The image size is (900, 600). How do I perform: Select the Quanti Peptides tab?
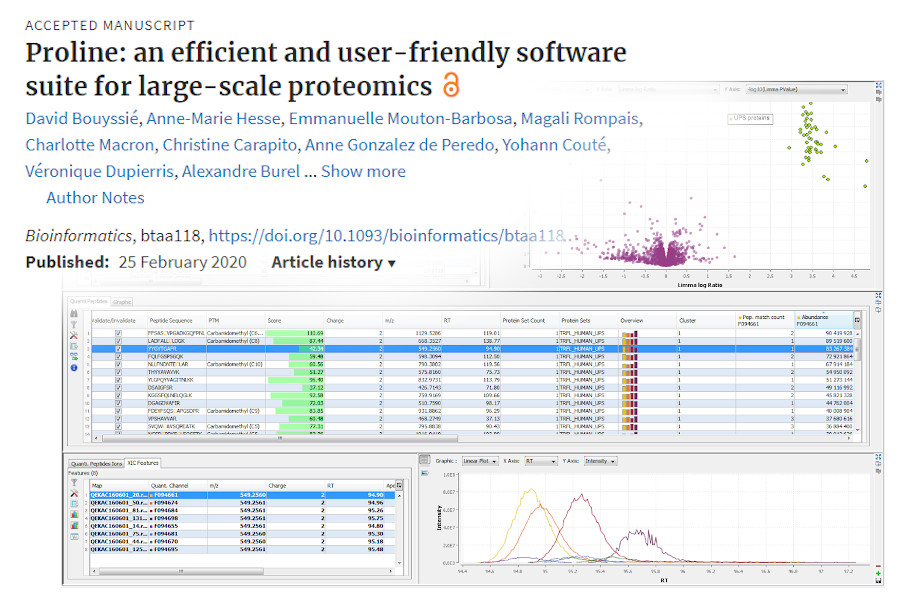89,301
